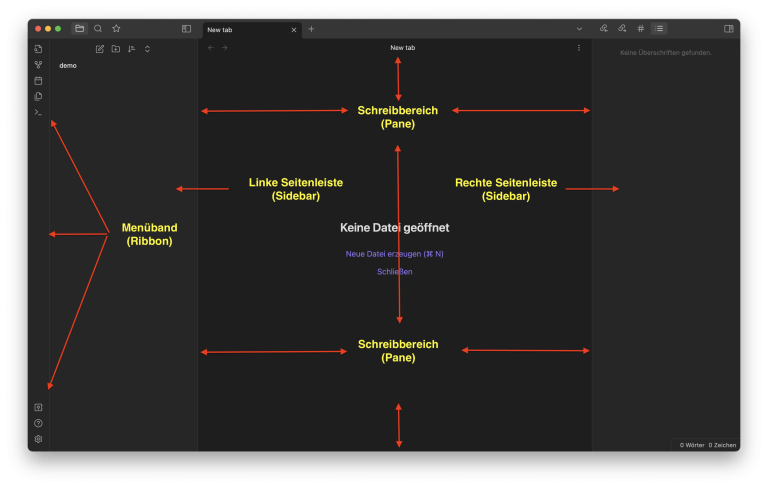This screenshot has width=768, height=488.
Task: Create a new folder icon
Action: coord(116,49)
